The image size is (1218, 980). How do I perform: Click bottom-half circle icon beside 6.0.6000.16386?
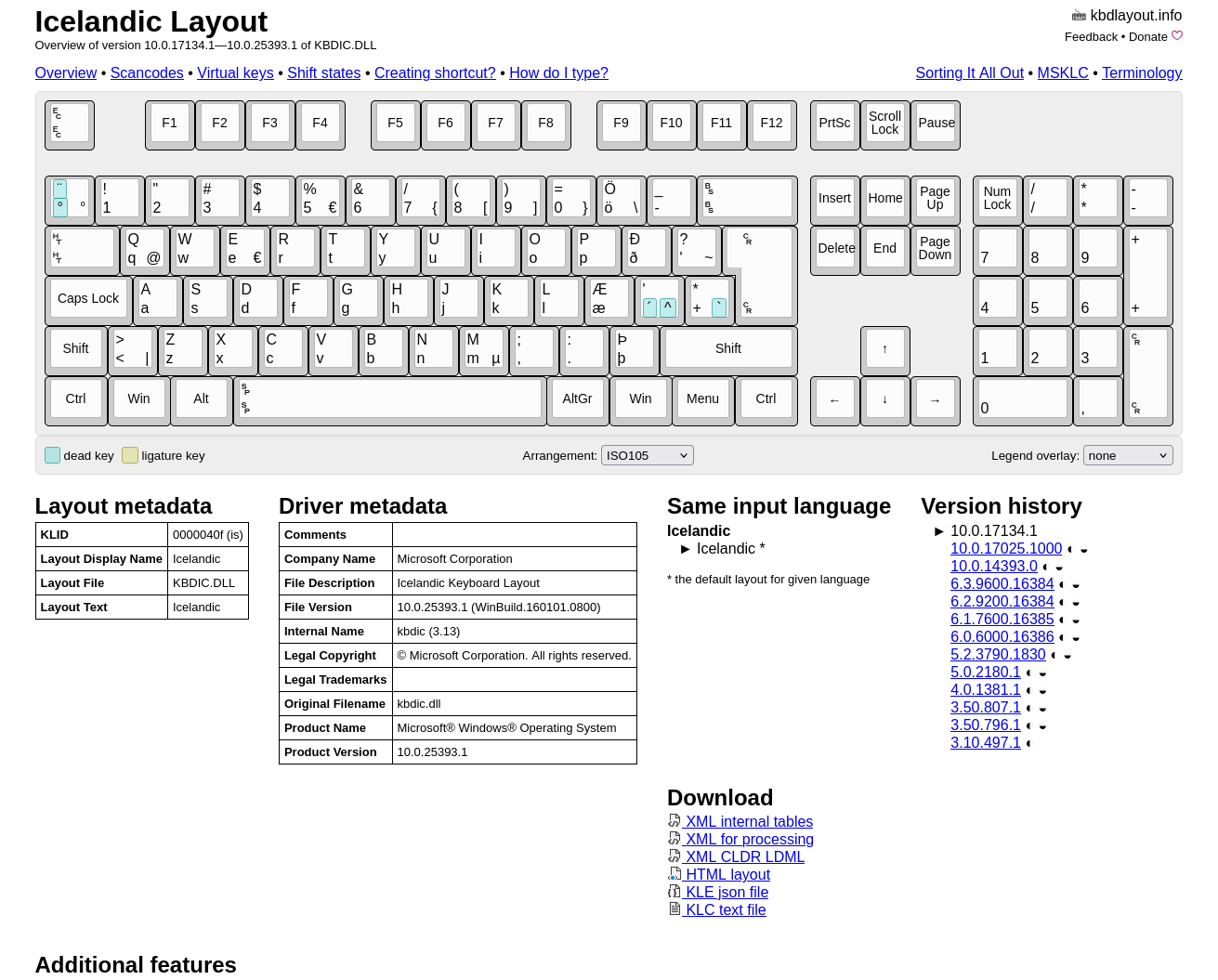coord(1076,638)
